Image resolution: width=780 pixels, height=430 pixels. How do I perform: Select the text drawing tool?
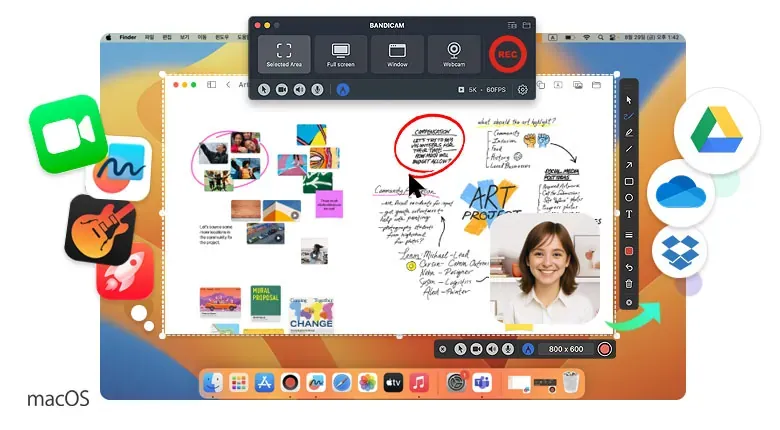pos(629,214)
